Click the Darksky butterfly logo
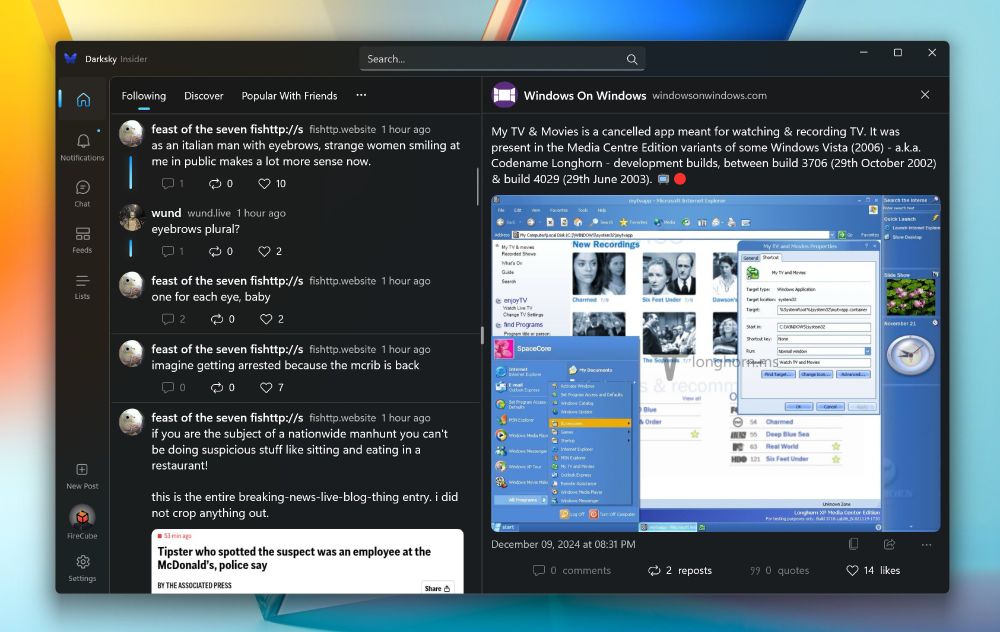This screenshot has width=1000, height=632. pos(70,59)
